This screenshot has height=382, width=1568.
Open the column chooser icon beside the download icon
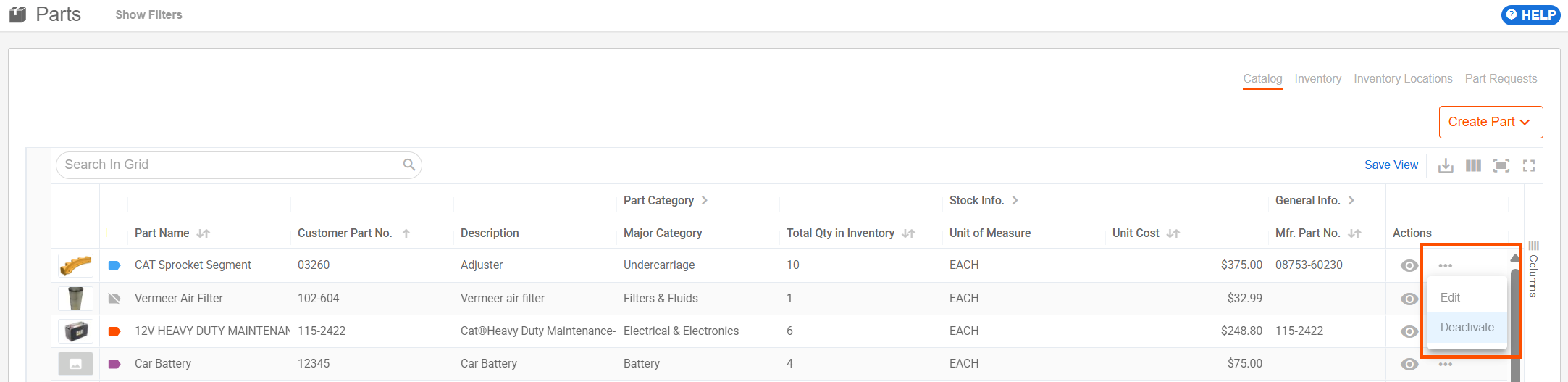[1473, 165]
